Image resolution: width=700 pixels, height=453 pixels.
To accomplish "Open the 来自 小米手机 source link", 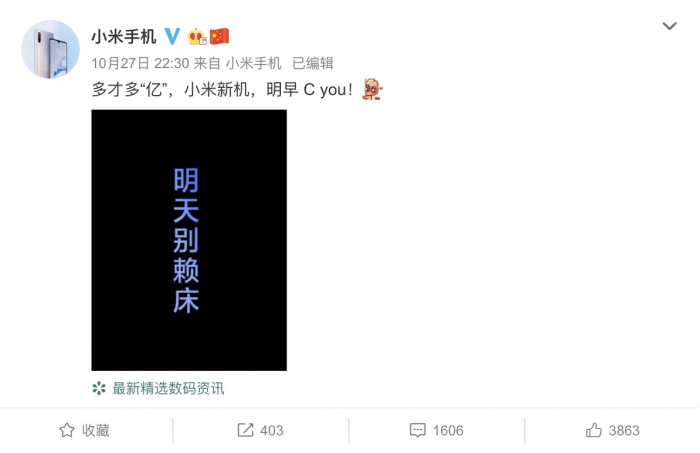I will click(238, 63).
